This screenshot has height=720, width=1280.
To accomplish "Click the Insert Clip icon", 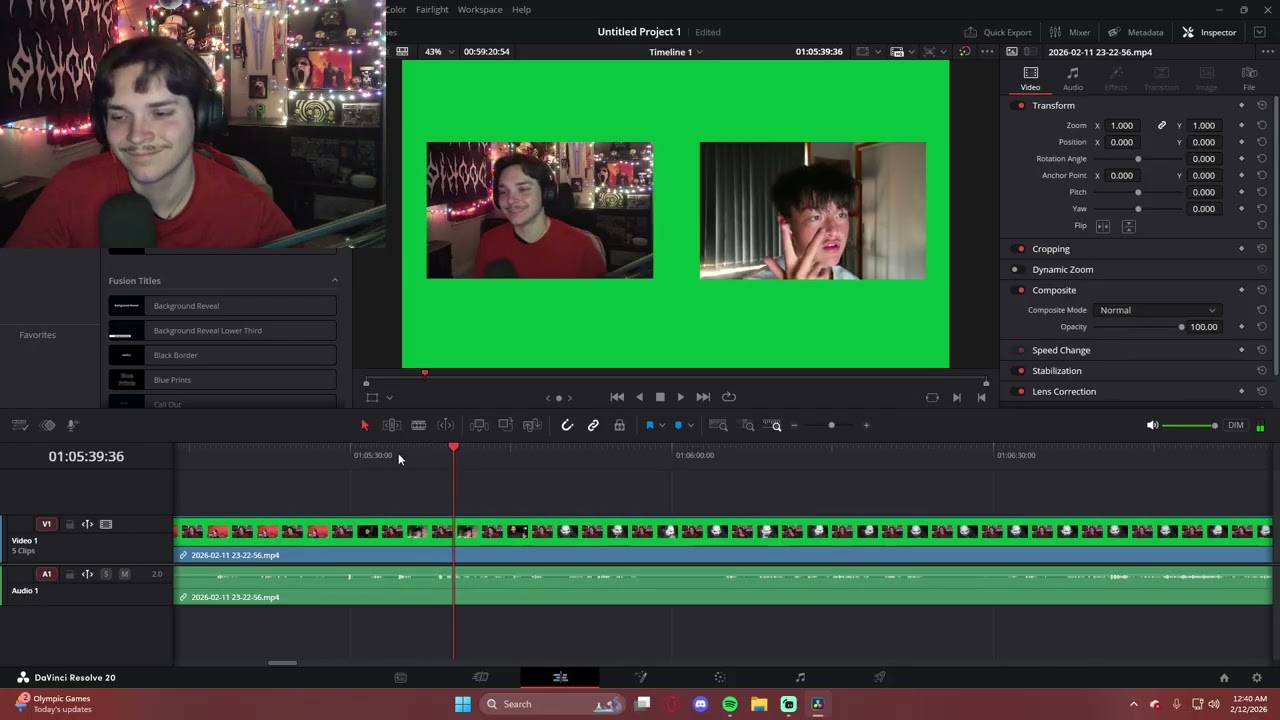I will click(479, 425).
